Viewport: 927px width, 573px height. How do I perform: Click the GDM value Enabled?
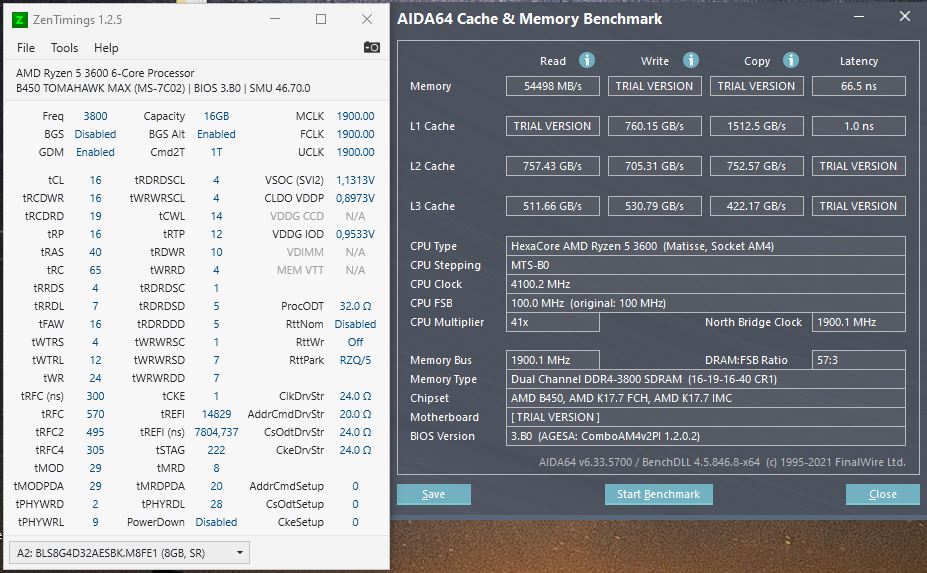pyautogui.click(x=95, y=152)
